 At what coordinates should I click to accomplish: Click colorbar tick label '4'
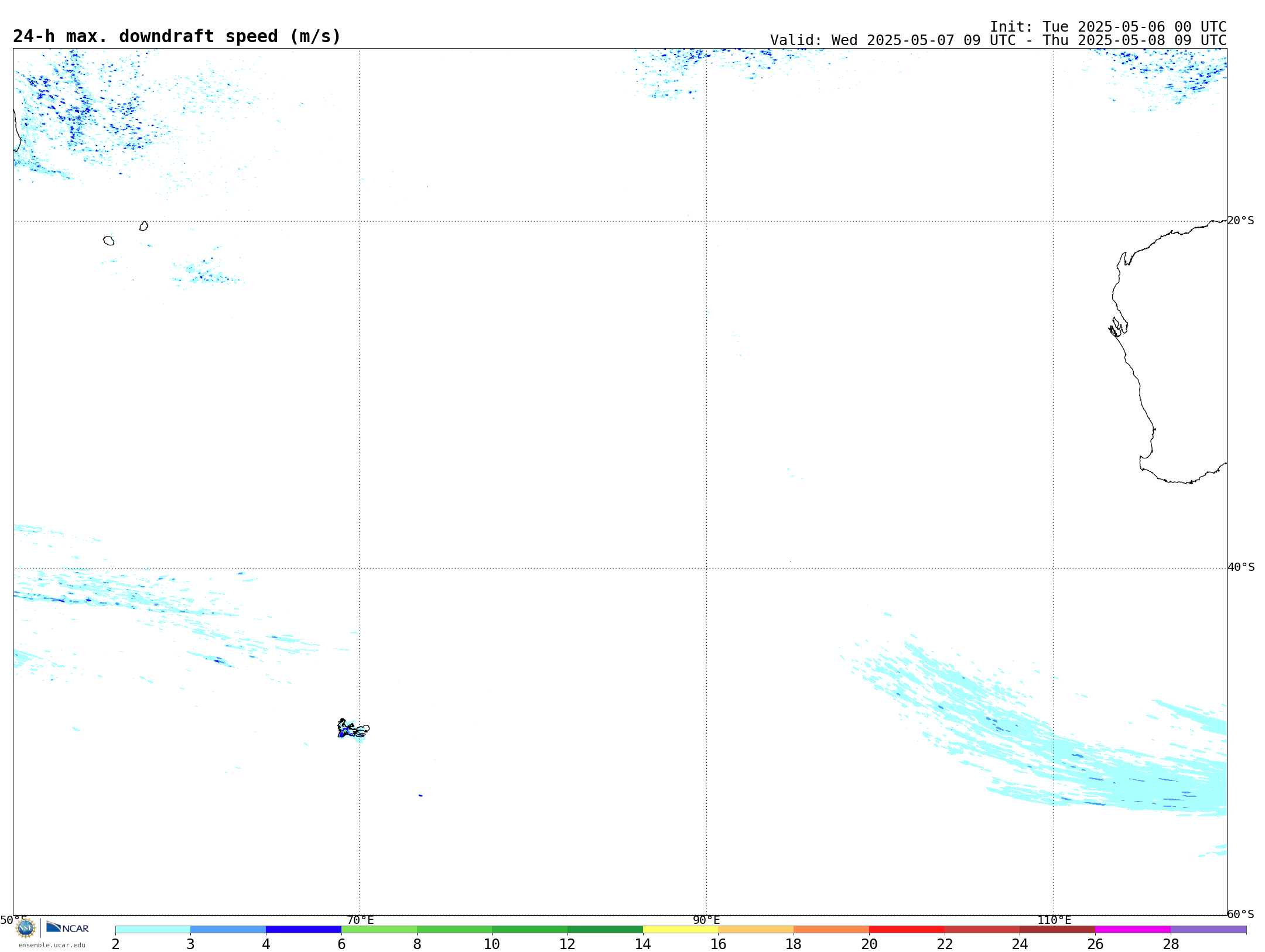(266, 944)
